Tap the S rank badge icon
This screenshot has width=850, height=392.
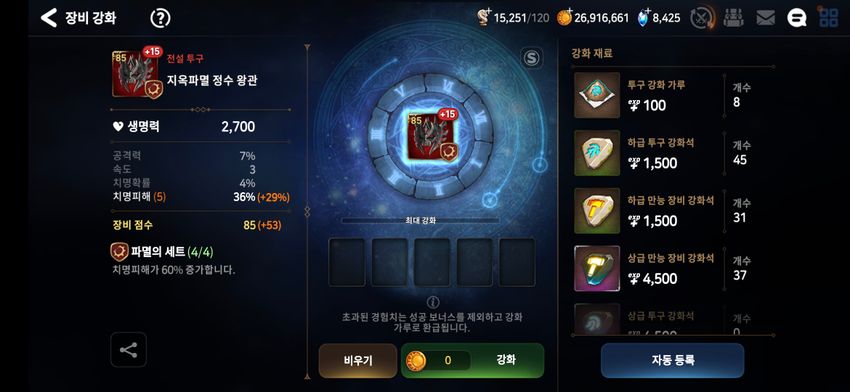(532, 59)
